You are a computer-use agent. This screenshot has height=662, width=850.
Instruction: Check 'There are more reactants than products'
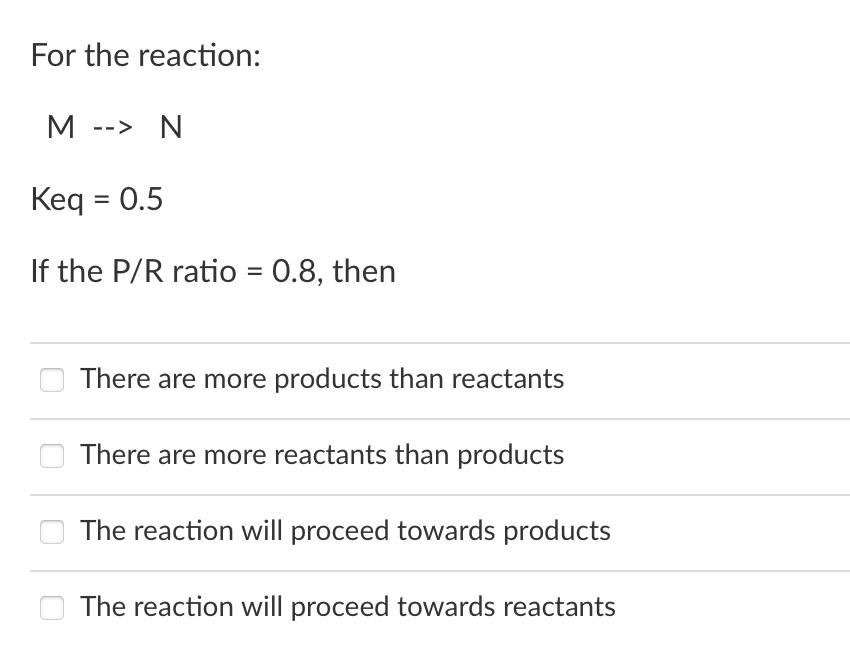pos(52,456)
